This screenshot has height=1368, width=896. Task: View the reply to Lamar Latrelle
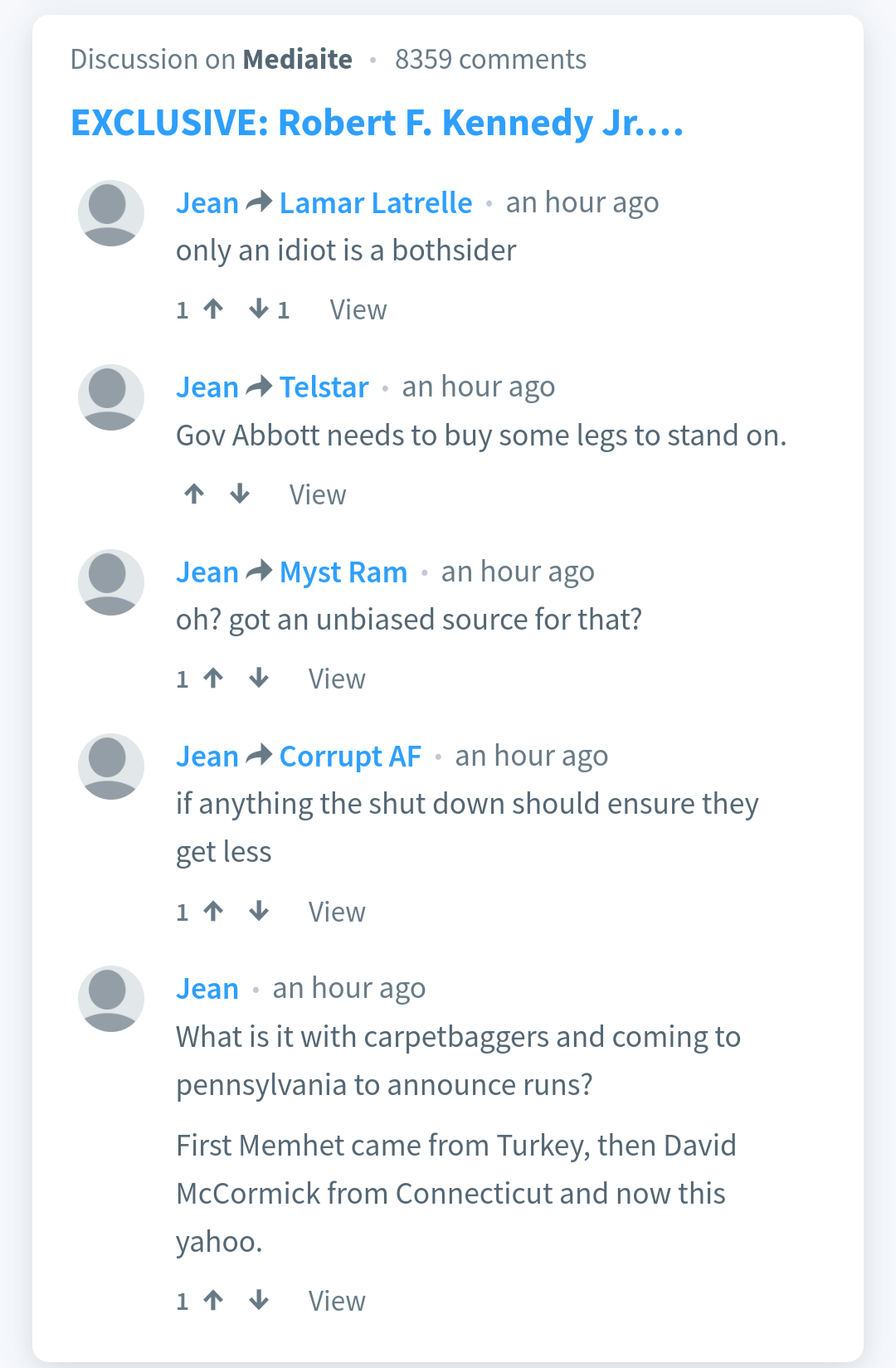[x=358, y=309]
